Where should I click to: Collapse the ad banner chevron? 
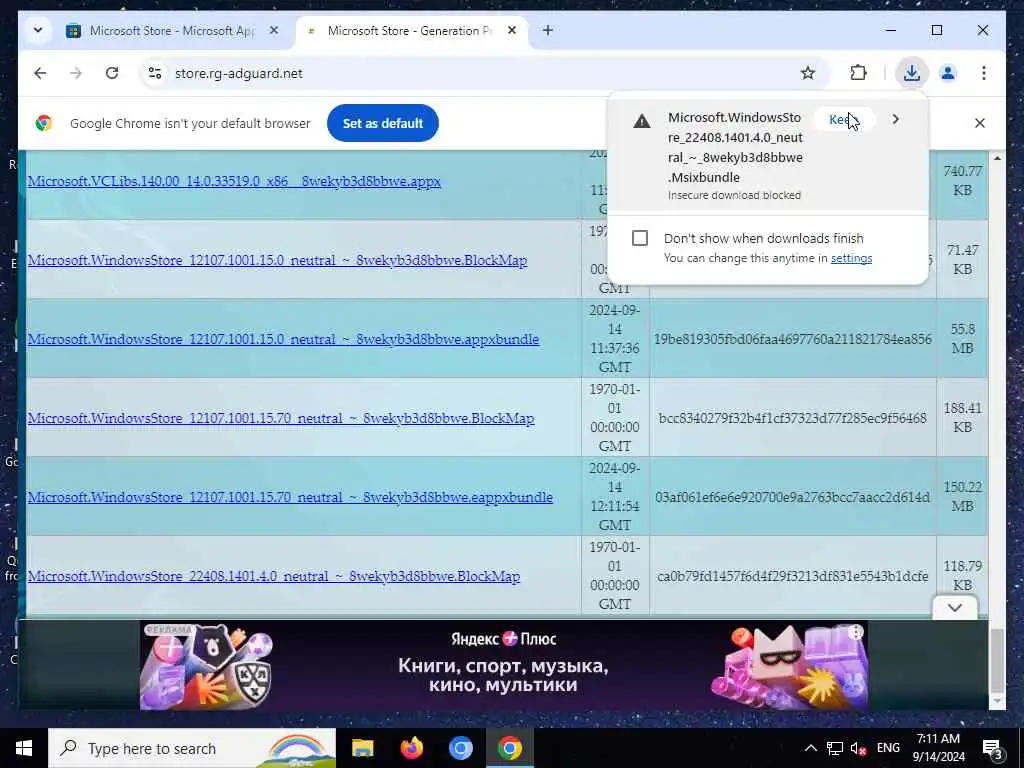point(955,608)
